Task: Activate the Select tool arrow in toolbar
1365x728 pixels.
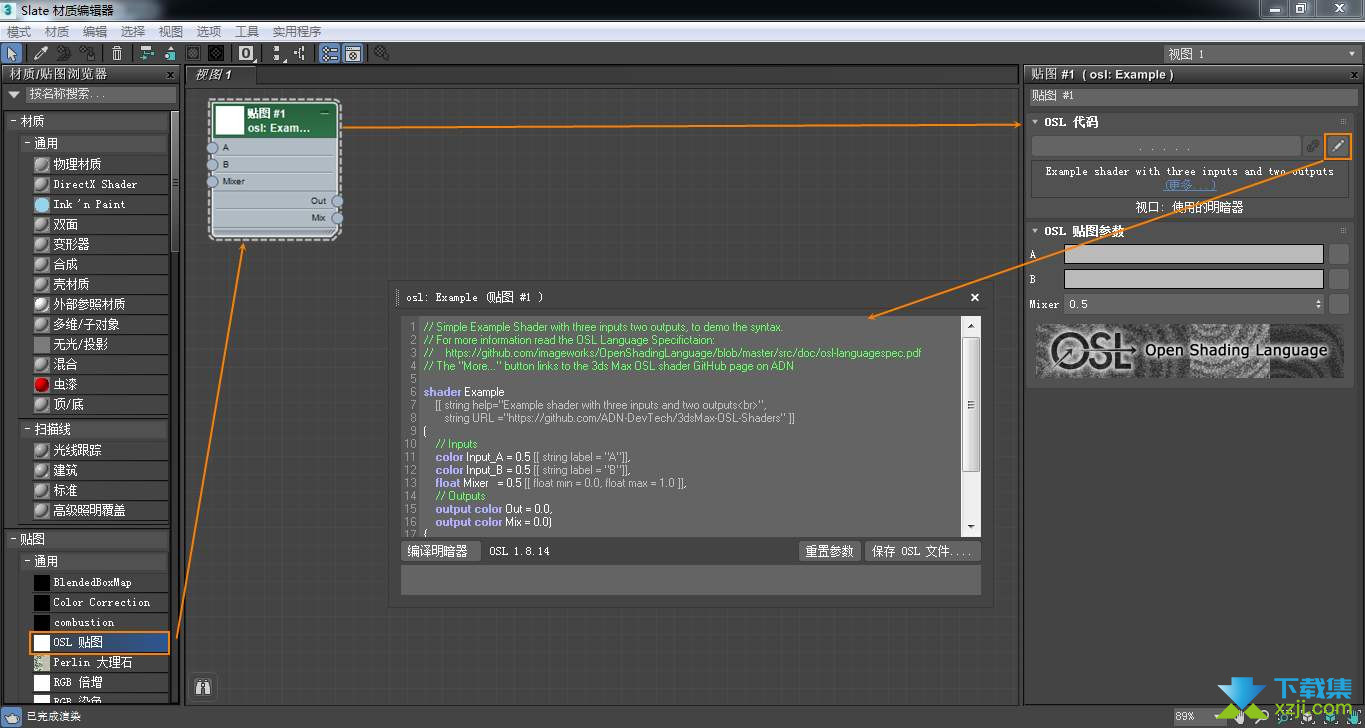Action: (13, 53)
